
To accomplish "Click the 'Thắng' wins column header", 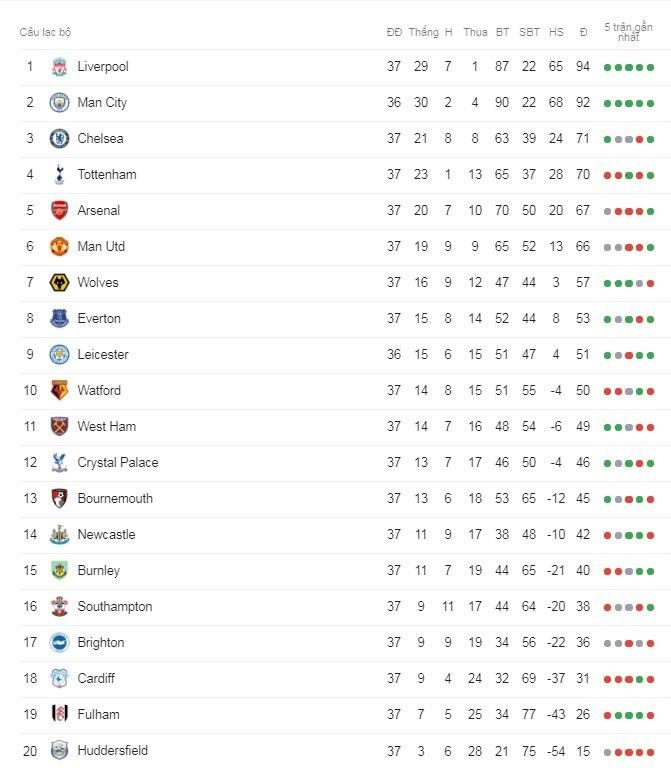I will 423,32.
